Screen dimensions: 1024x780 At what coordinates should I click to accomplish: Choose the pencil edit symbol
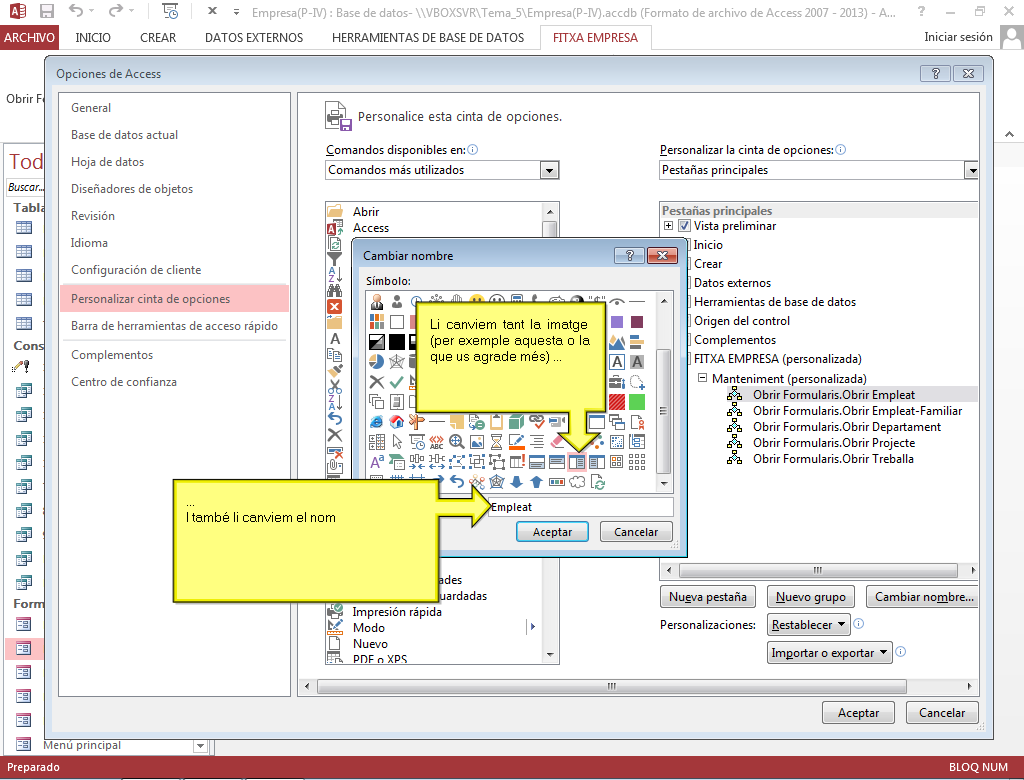tap(517, 442)
